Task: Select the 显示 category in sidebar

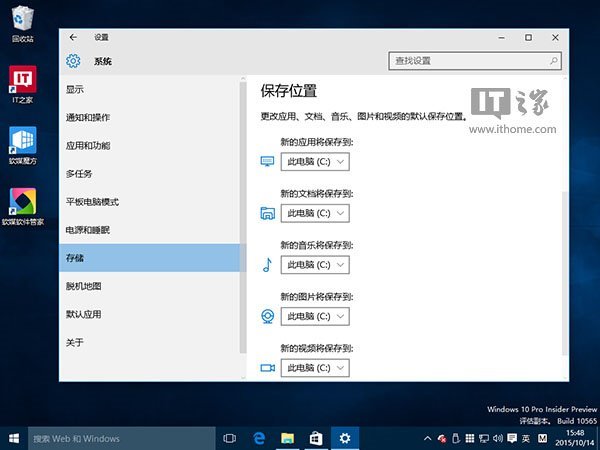Action: pos(76,90)
